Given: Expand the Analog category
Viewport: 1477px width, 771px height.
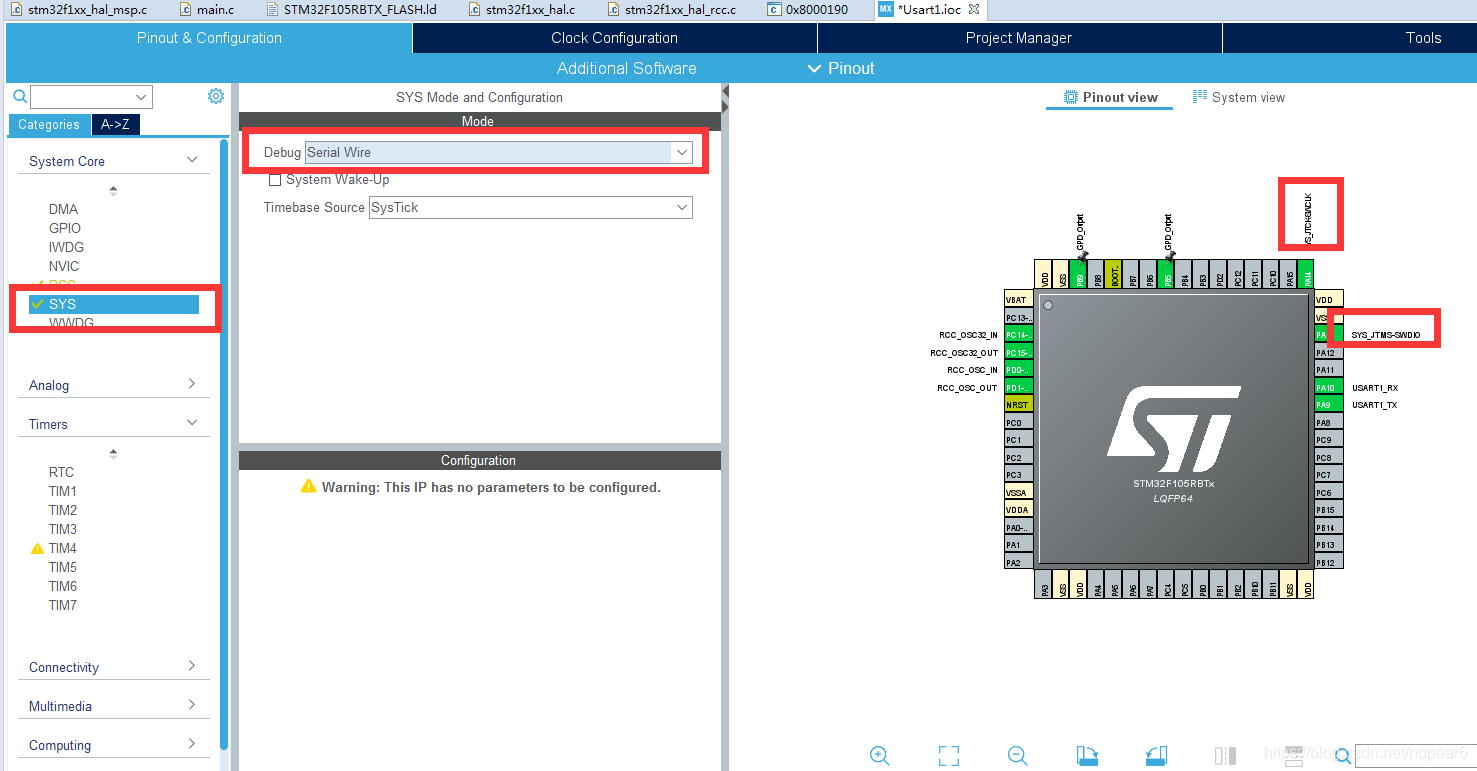Looking at the screenshot, I should [x=192, y=384].
